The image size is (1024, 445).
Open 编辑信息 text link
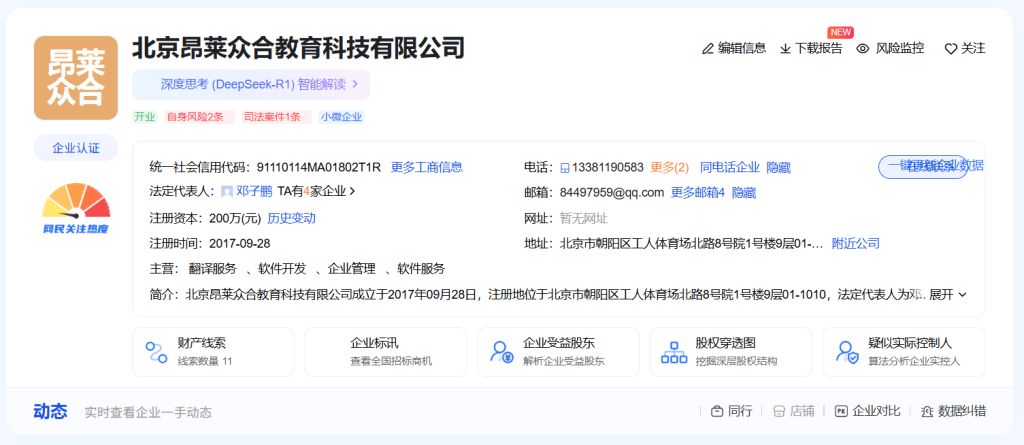pyautogui.click(x=742, y=48)
